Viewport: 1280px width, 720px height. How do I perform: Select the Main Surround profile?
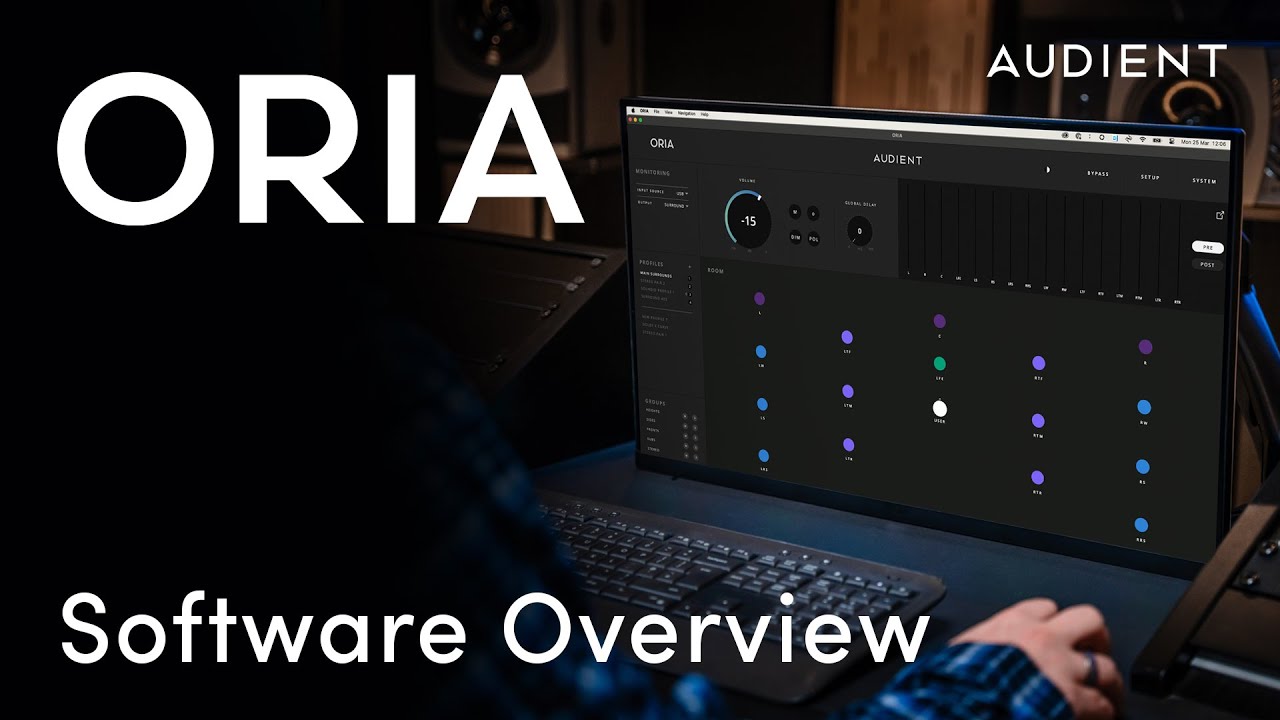pos(656,275)
